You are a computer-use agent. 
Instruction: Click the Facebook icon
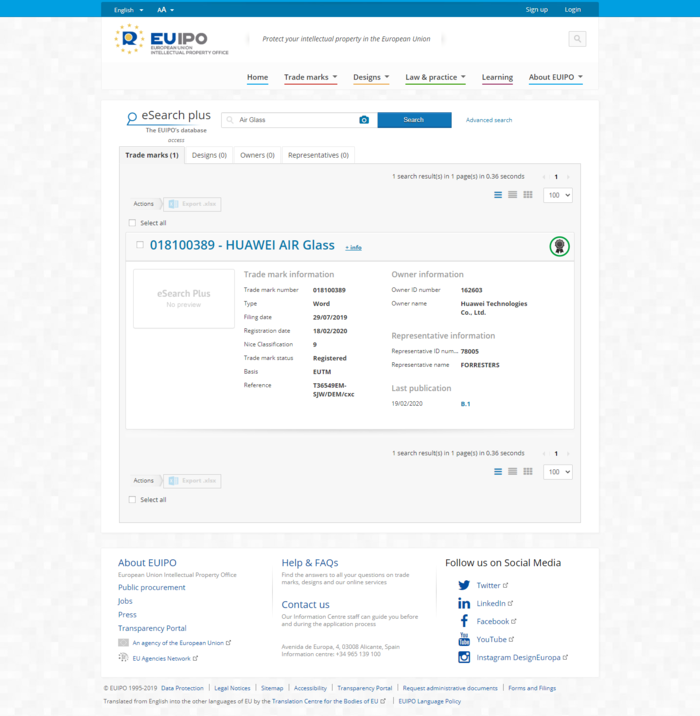pyautogui.click(x=464, y=621)
